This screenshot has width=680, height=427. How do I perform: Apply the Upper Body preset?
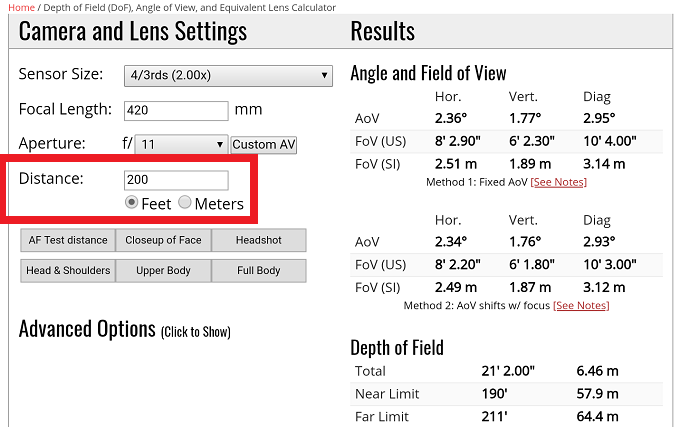tap(163, 270)
